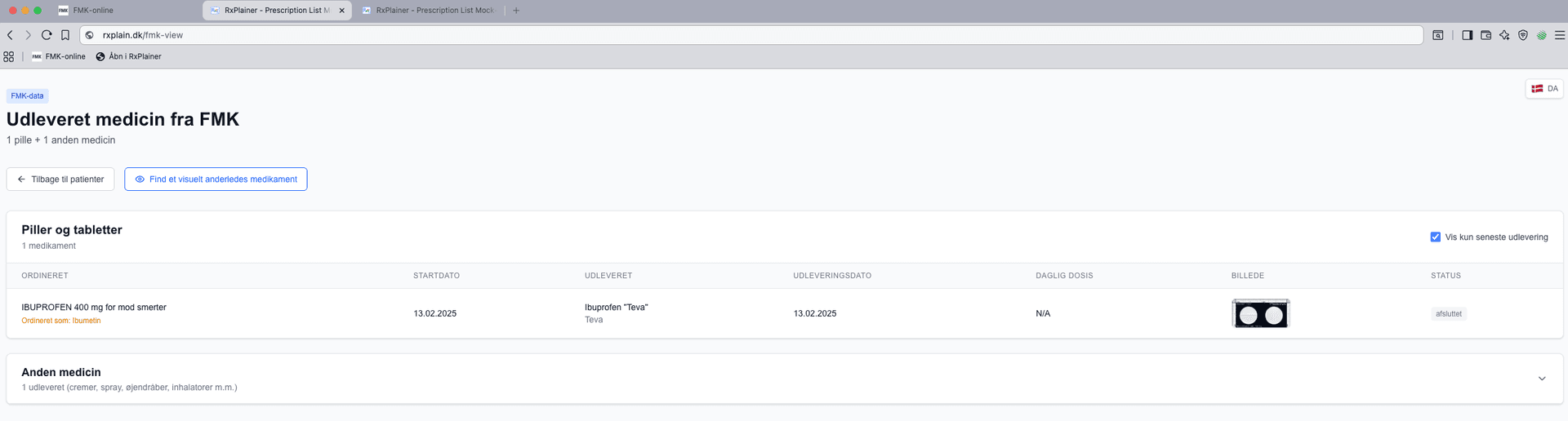Click Tilbage til patienter button
Image resolution: width=1568 pixels, height=421 pixels.
(60, 179)
